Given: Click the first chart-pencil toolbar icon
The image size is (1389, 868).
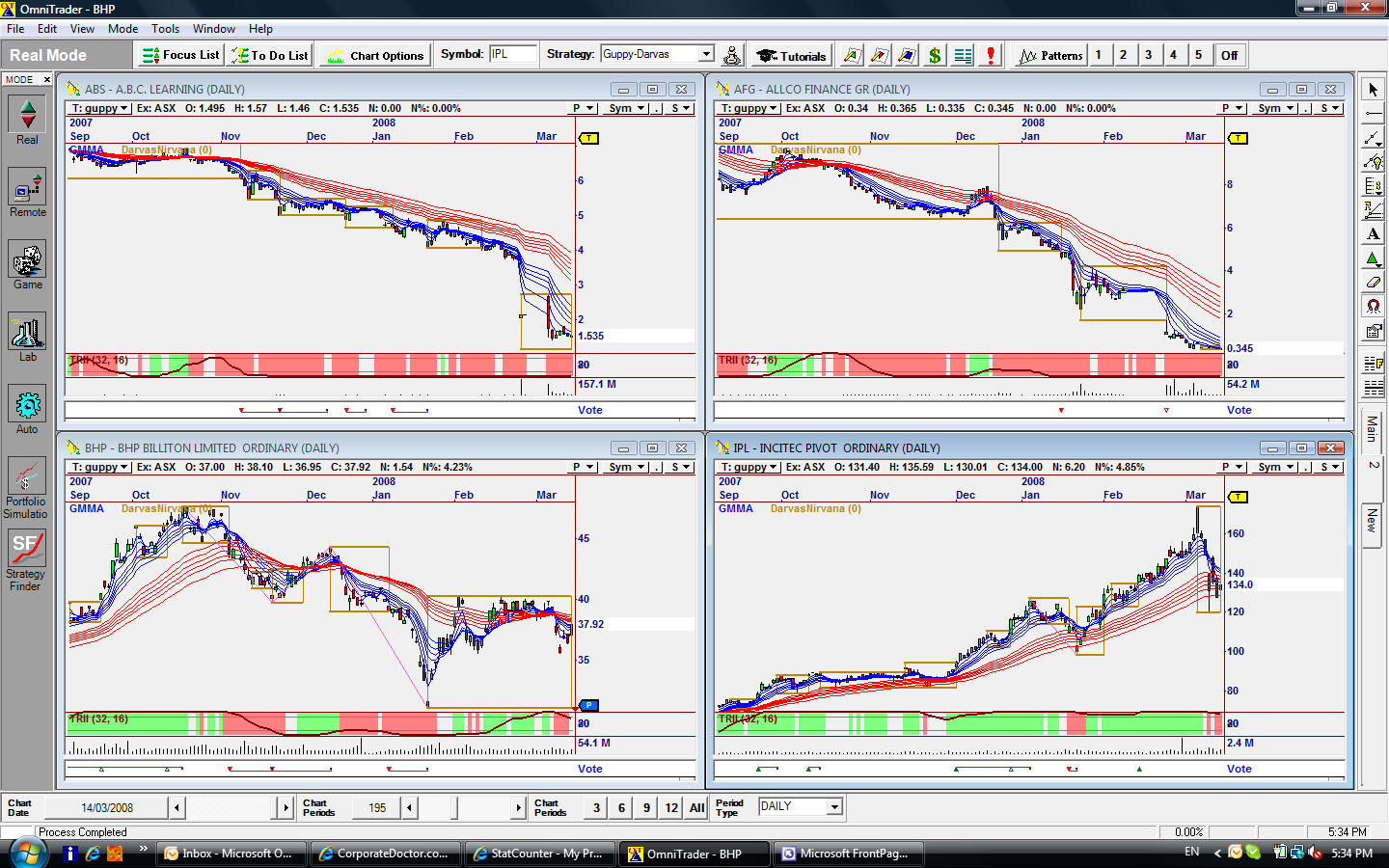Looking at the screenshot, I should pos(851,55).
